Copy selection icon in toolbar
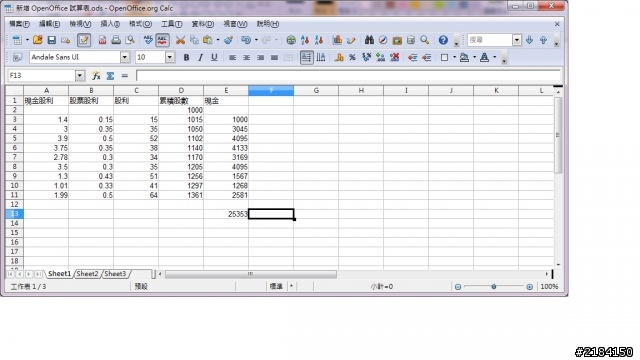Screen dimensions: 640x360 194,40
